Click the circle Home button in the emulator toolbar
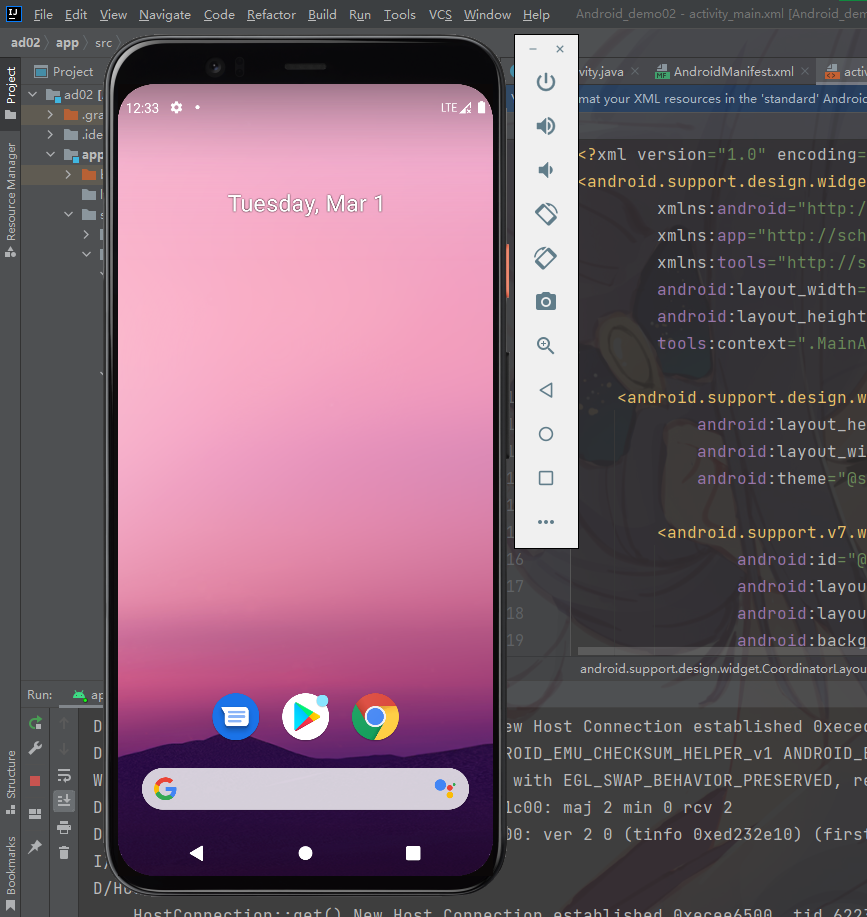This screenshot has height=917, width=867. click(545, 434)
